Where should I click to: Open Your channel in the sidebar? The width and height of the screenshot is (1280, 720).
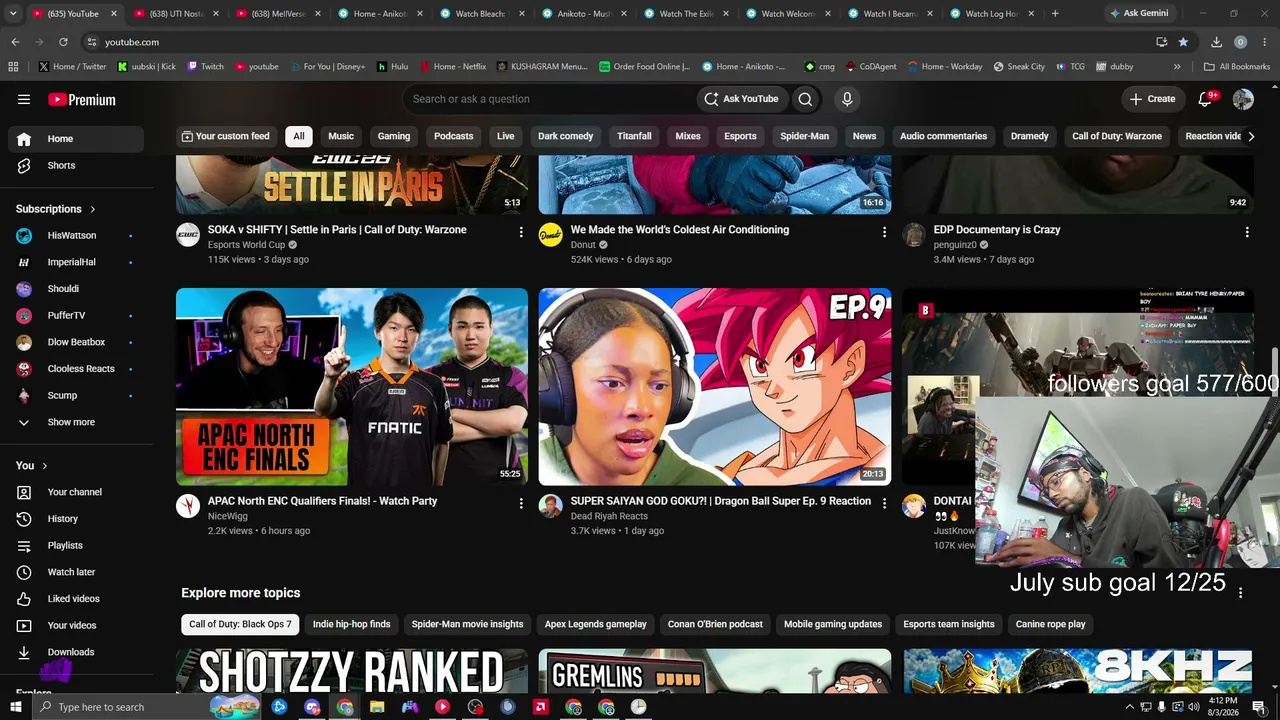tap(76, 492)
